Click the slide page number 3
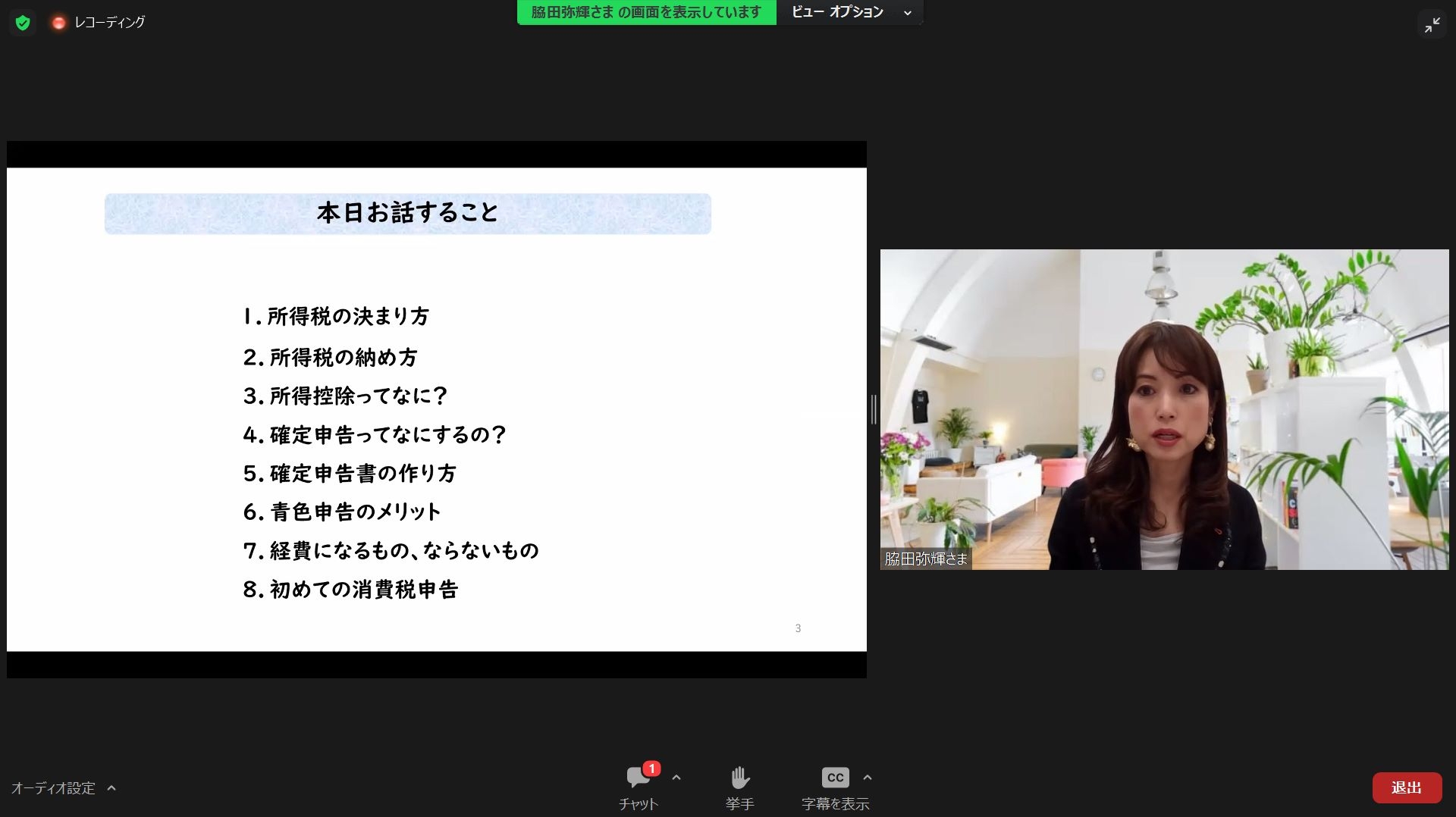The image size is (1456, 817). [x=798, y=628]
